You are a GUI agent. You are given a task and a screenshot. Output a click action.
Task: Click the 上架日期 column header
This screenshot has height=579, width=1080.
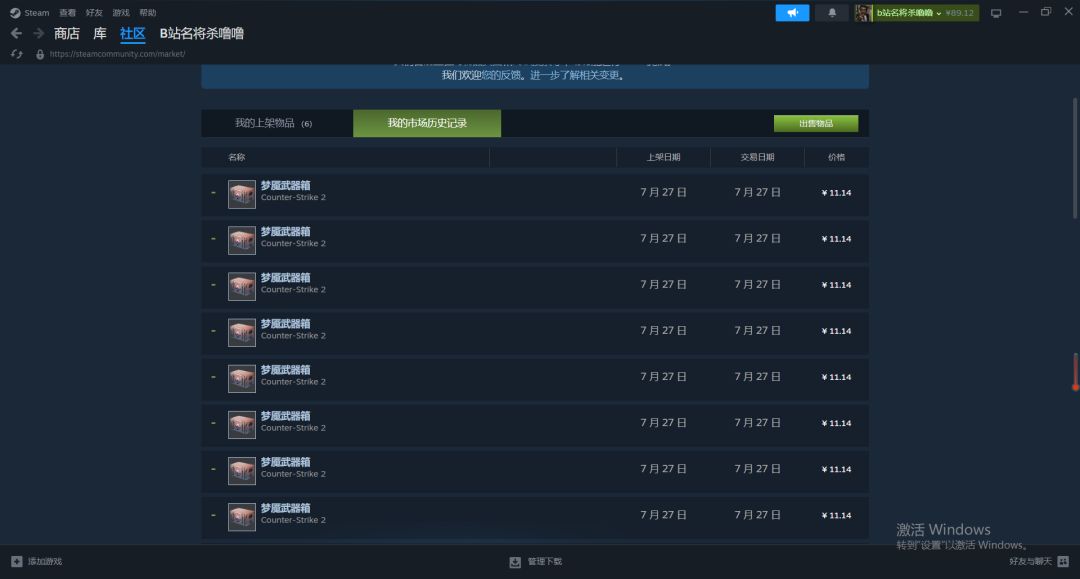[663, 157]
